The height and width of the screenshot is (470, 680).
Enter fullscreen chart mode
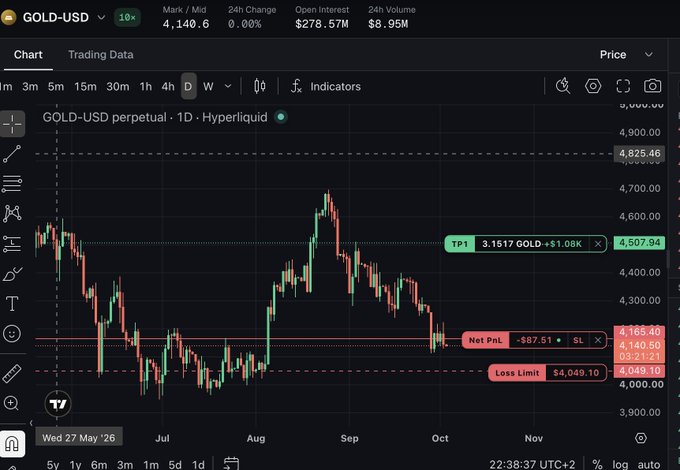(623, 86)
